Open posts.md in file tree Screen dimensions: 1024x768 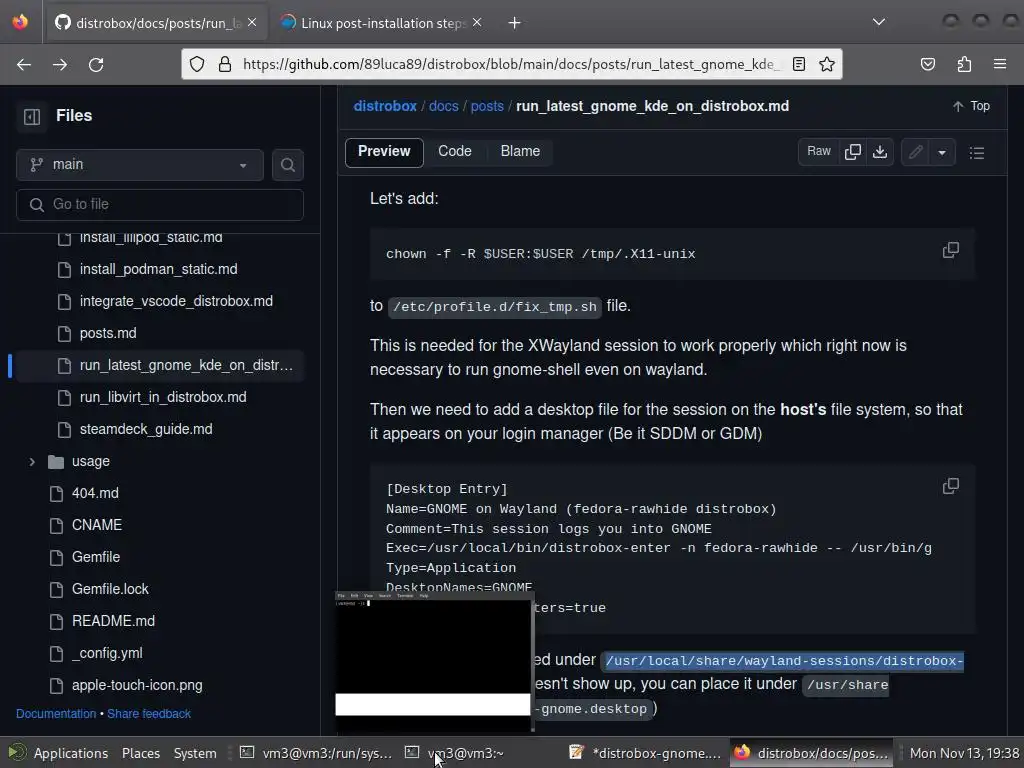(108, 333)
